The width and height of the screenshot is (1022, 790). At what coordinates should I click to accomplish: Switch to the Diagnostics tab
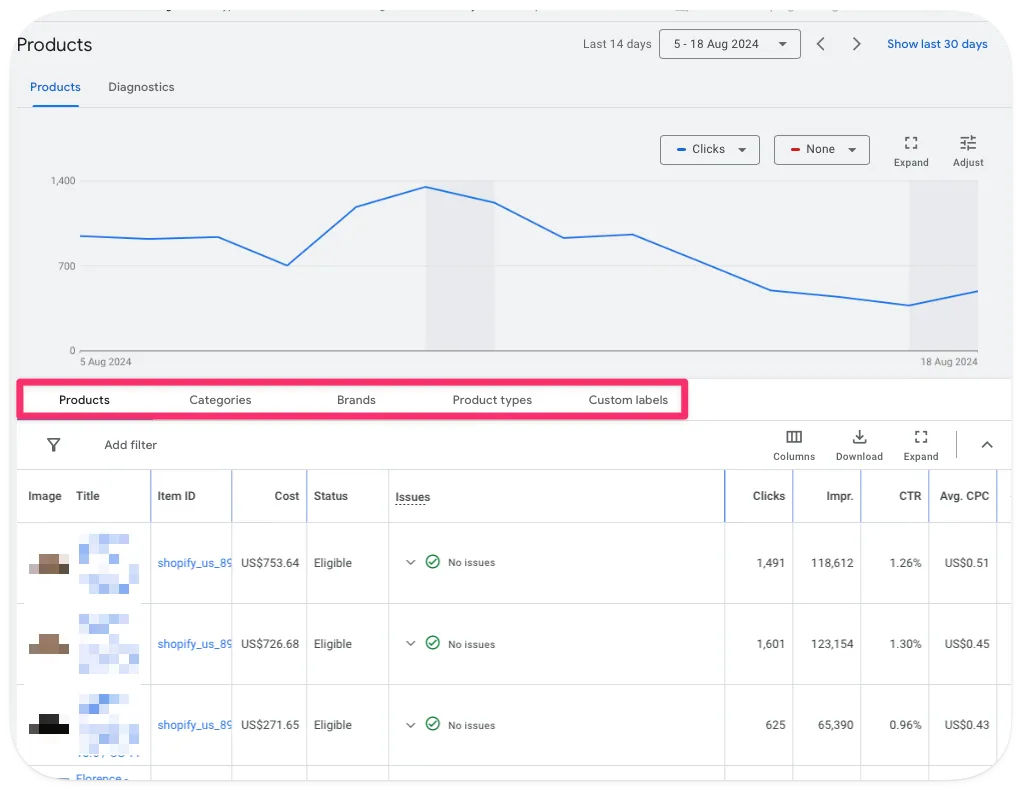141,87
